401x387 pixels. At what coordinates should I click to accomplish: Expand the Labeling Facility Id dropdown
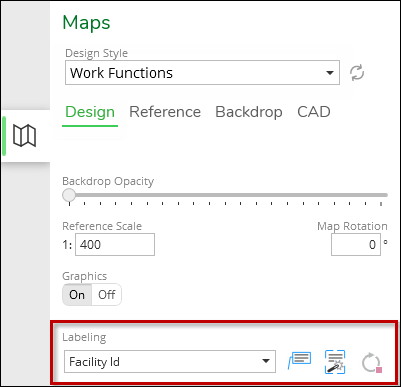point(170,361)
